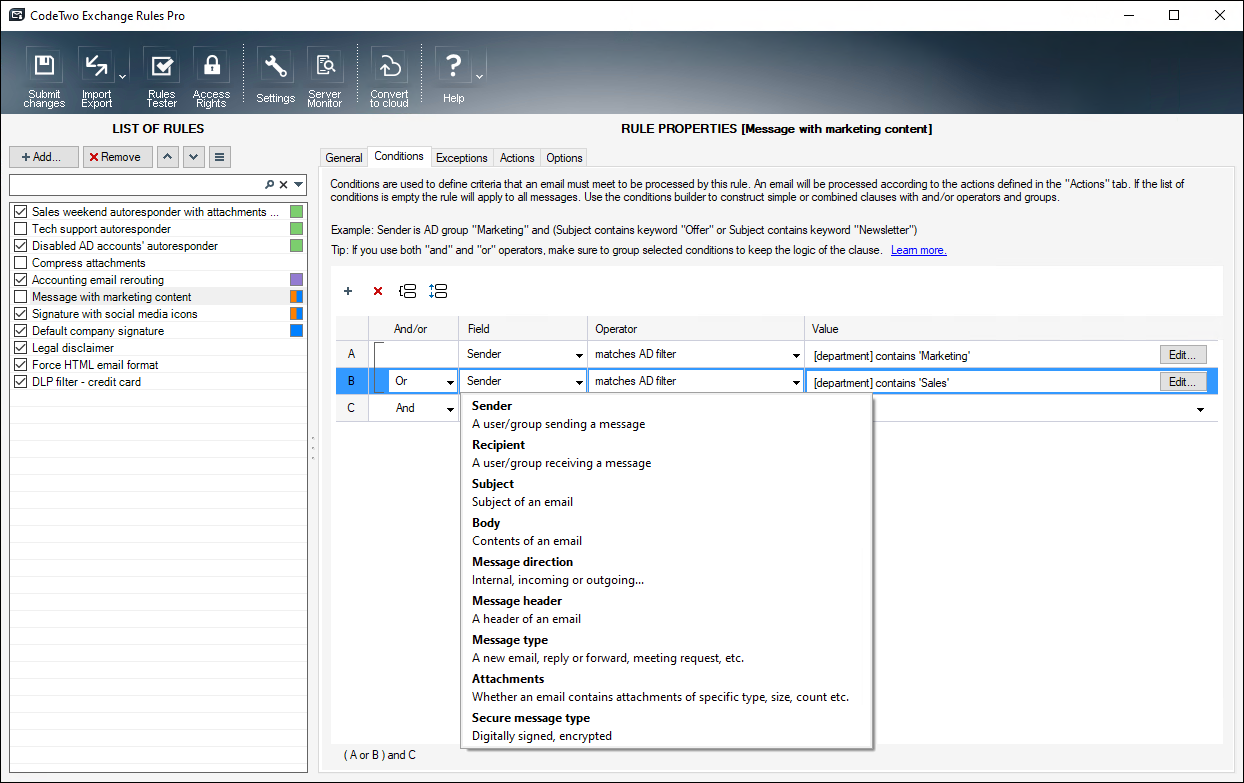The image size is (1244, 783).
Task: Move selected rule up in list
Action: coord(168,157)
